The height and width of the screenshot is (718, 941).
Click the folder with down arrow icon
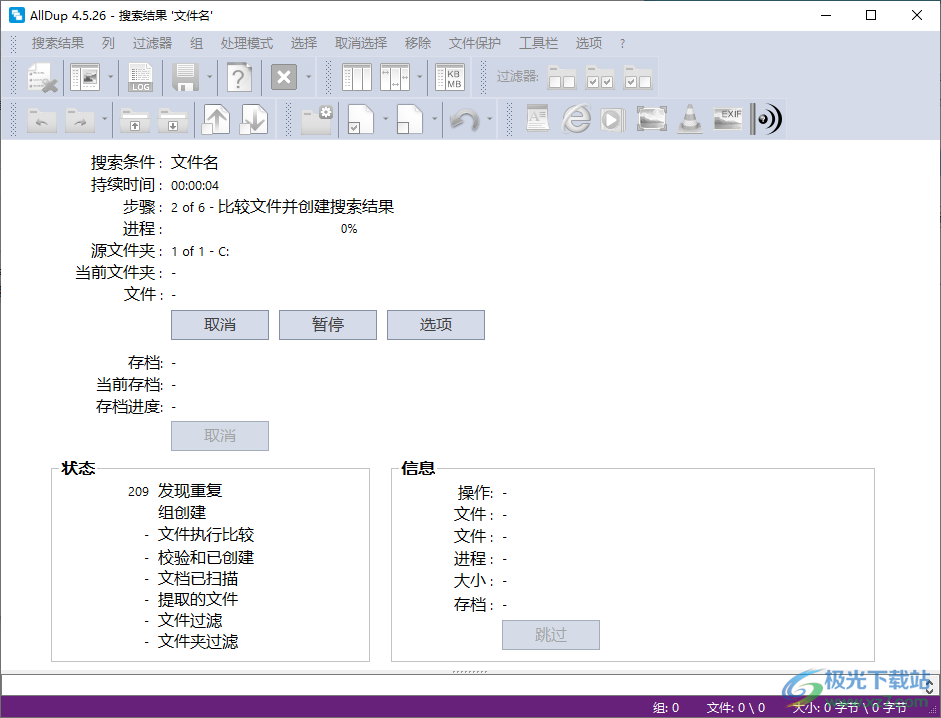(173, 119)
